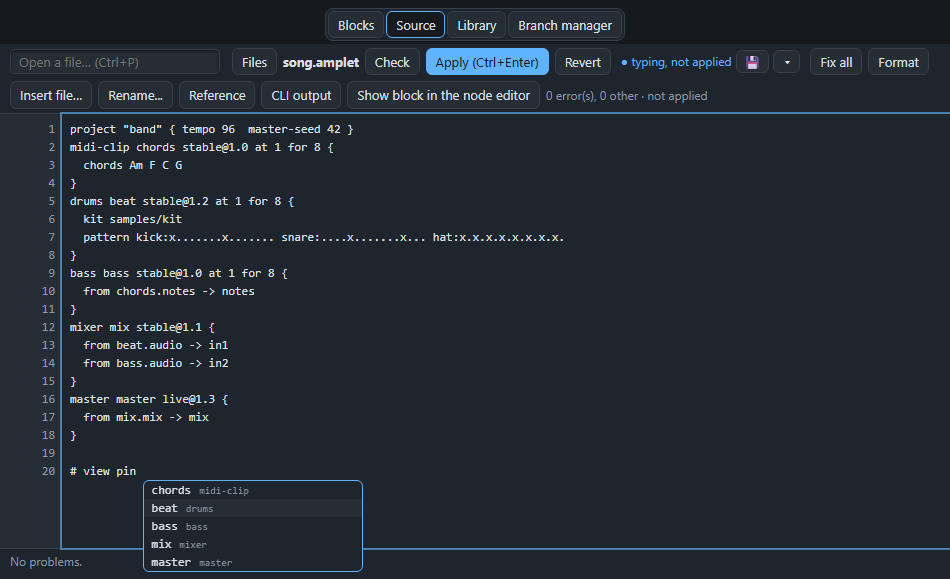This screenshot has height=579, width=950.
Task: Click the '0 error(s), 0 other' status
Action: (x=626, y=96)
